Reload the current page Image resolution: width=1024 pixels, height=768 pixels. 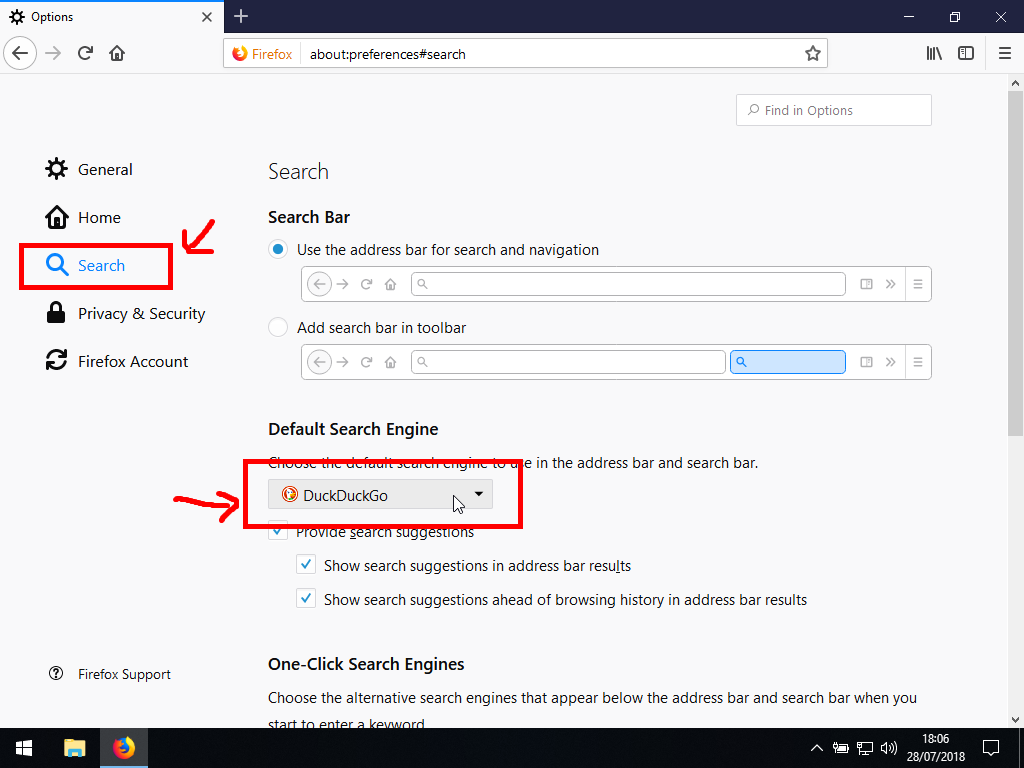tap(85, 53)
